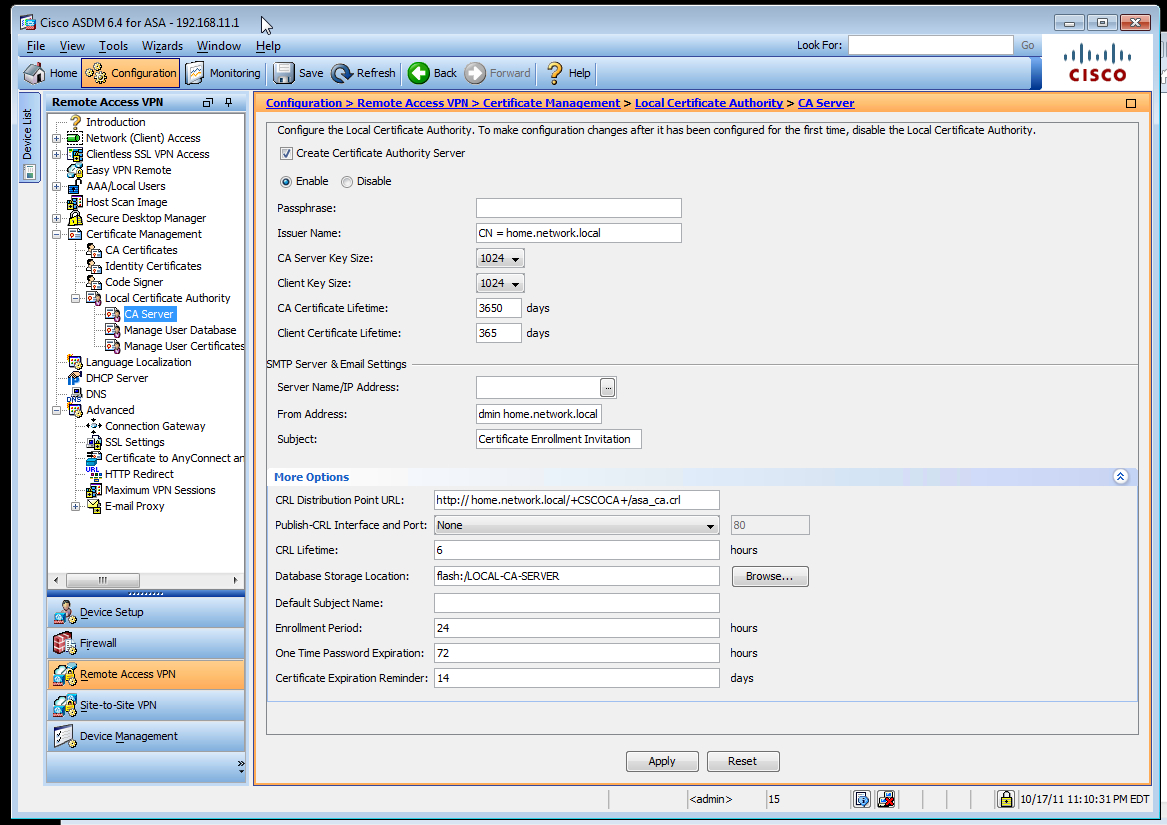Open the Help menu
Image resolution: width=1167 pixels, height=825 pixels.
point(268,46)
